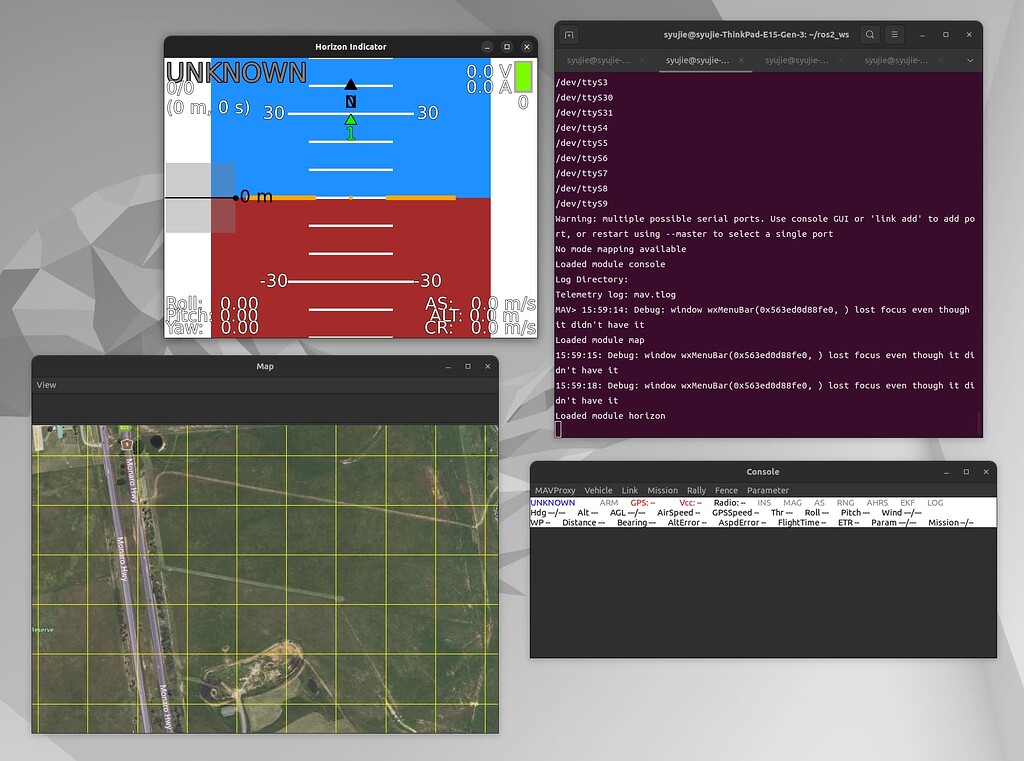Click the INS status indicator in the Console
Image resolution: width=1024 pixels, height=761 pixels.
tap(764, 503)
